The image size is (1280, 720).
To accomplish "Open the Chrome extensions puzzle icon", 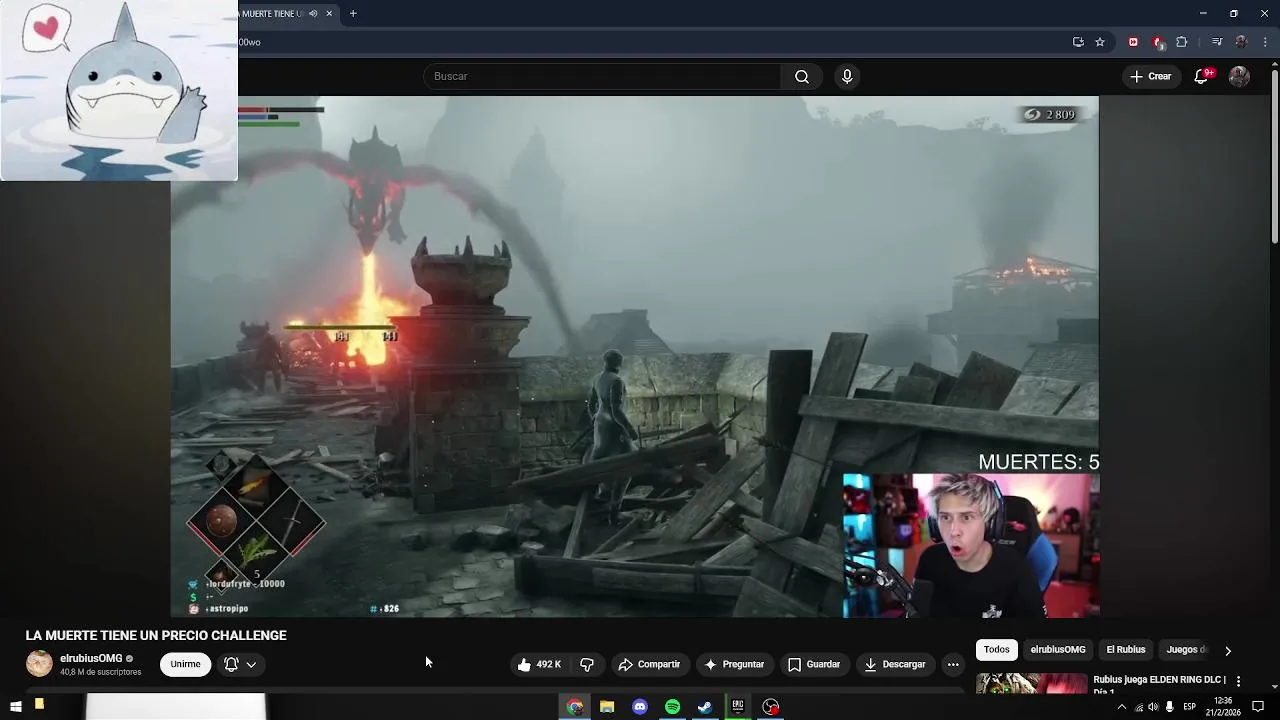I will (x=1182, y=42).
